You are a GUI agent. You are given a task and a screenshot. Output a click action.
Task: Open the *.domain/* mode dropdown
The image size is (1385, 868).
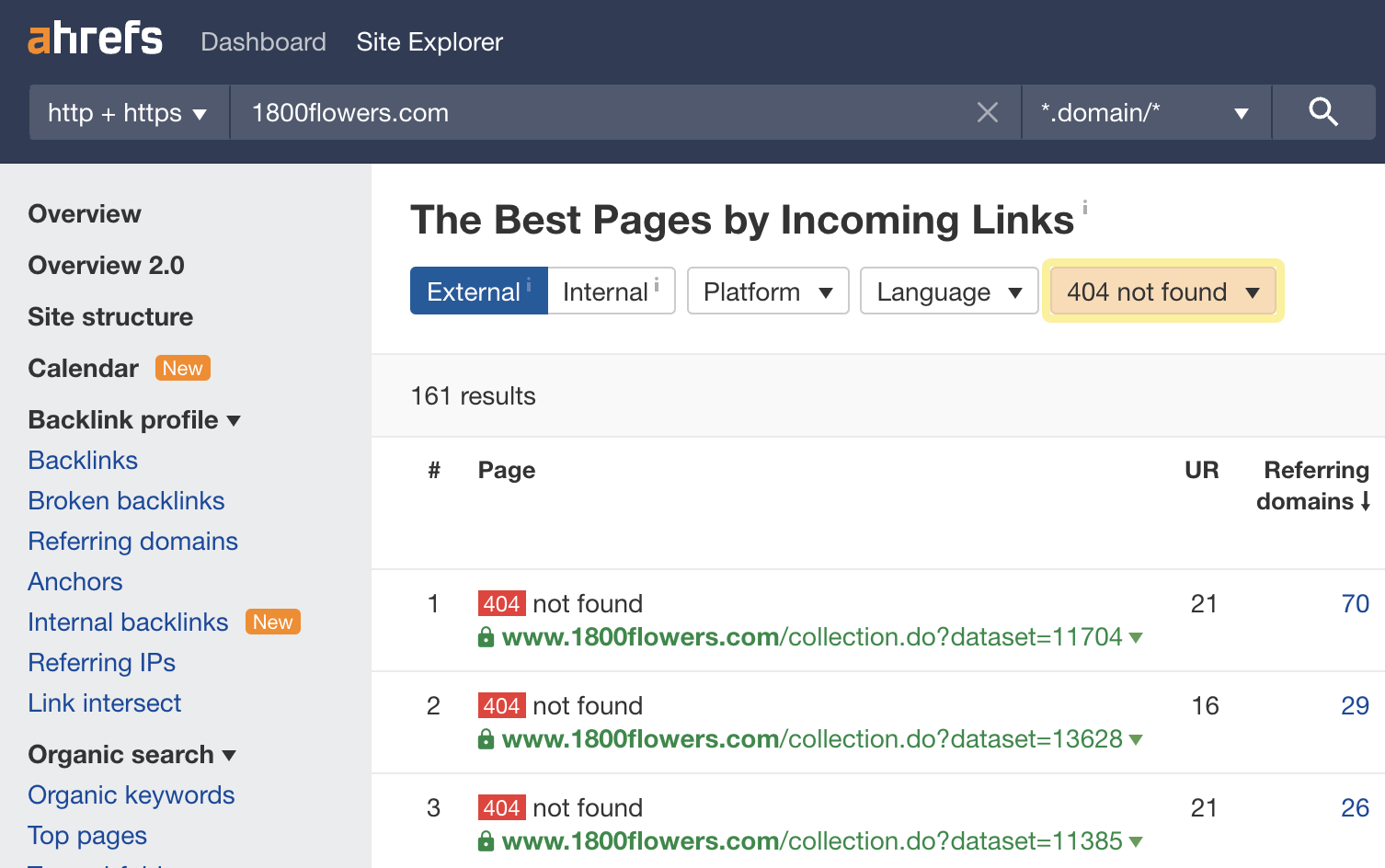coord(1145,112)
